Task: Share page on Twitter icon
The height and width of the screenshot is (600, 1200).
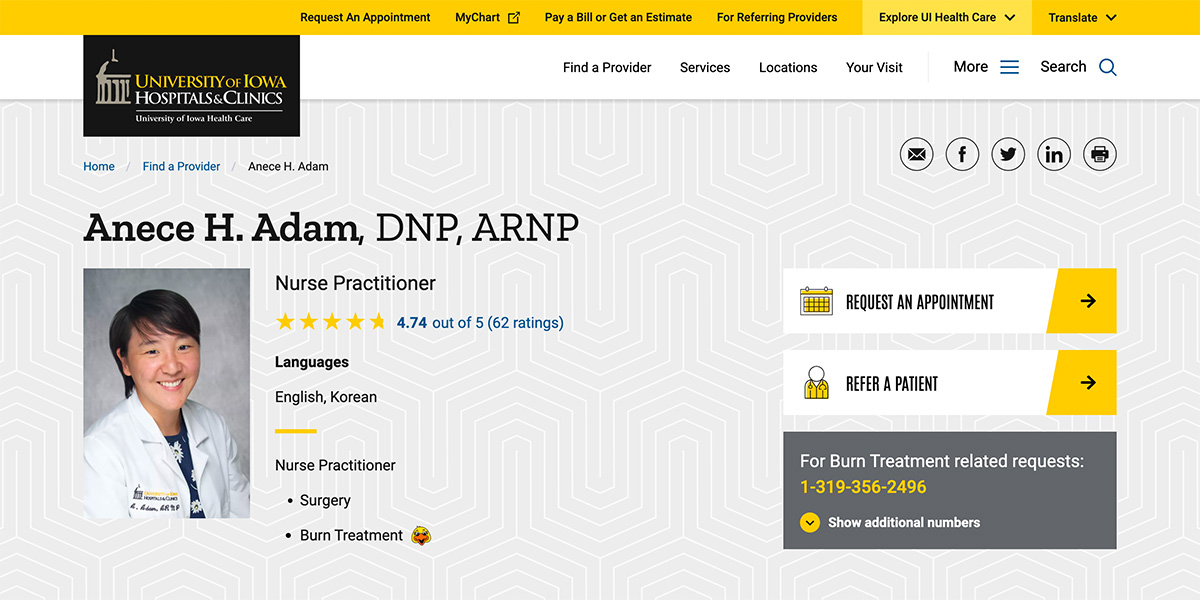Action: 1008,154
